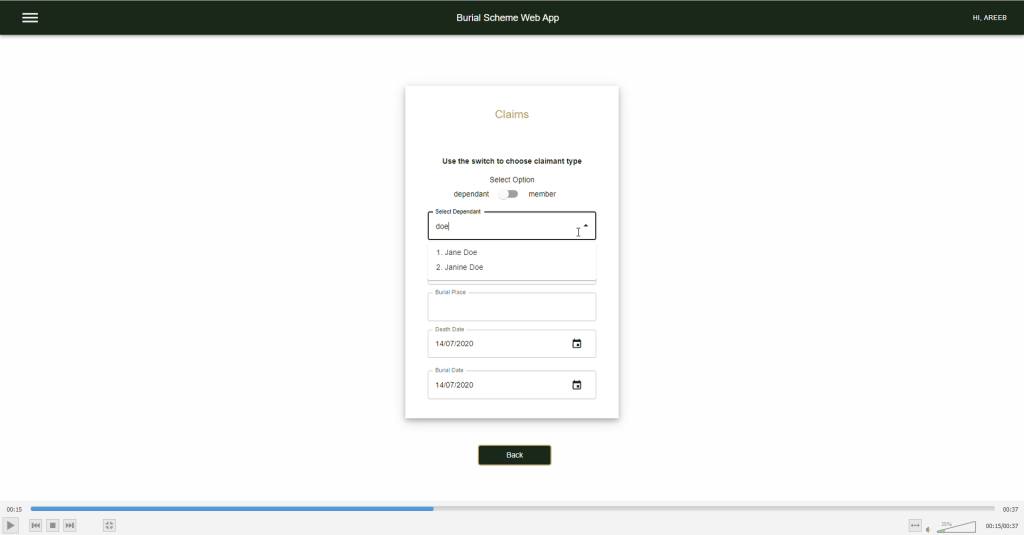Select Jane Doe from the list

click(x=457, y=253)
